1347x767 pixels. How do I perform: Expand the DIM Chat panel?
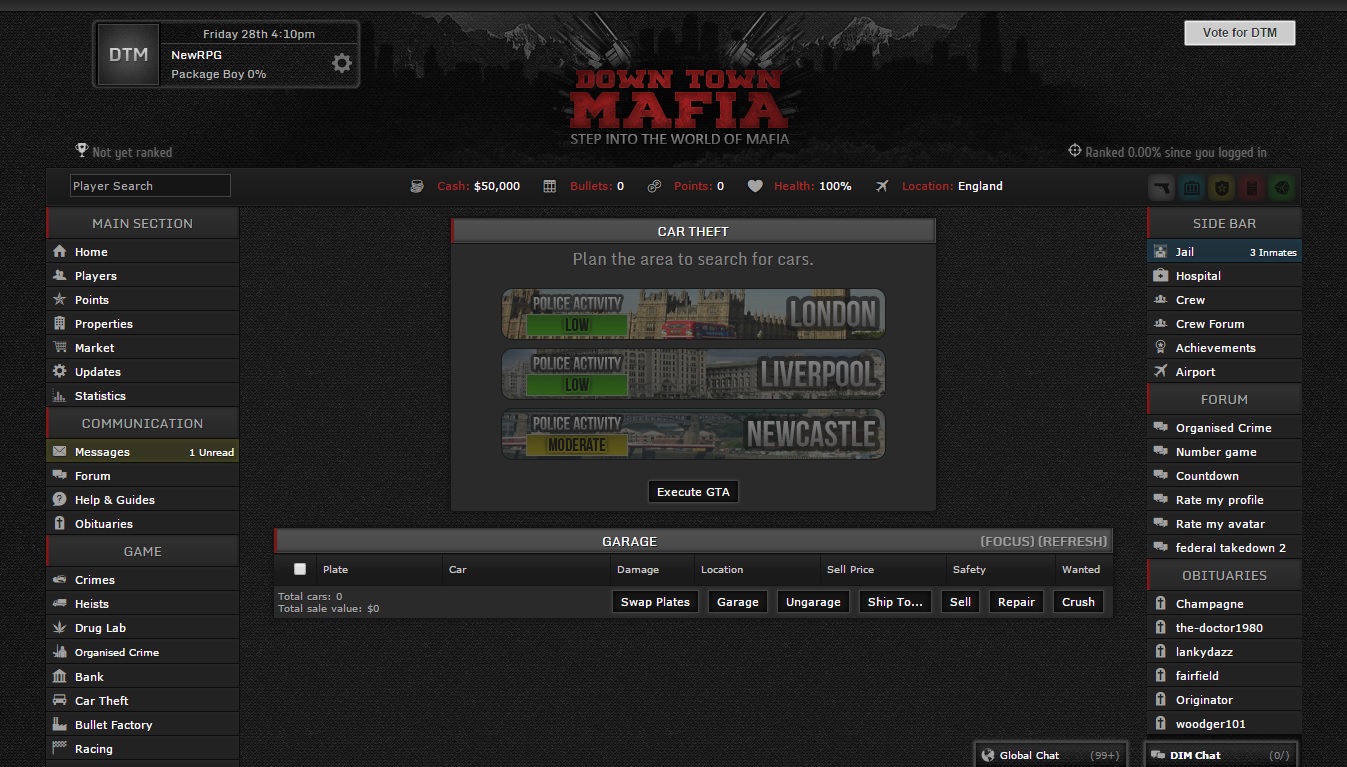(1222, 755)
